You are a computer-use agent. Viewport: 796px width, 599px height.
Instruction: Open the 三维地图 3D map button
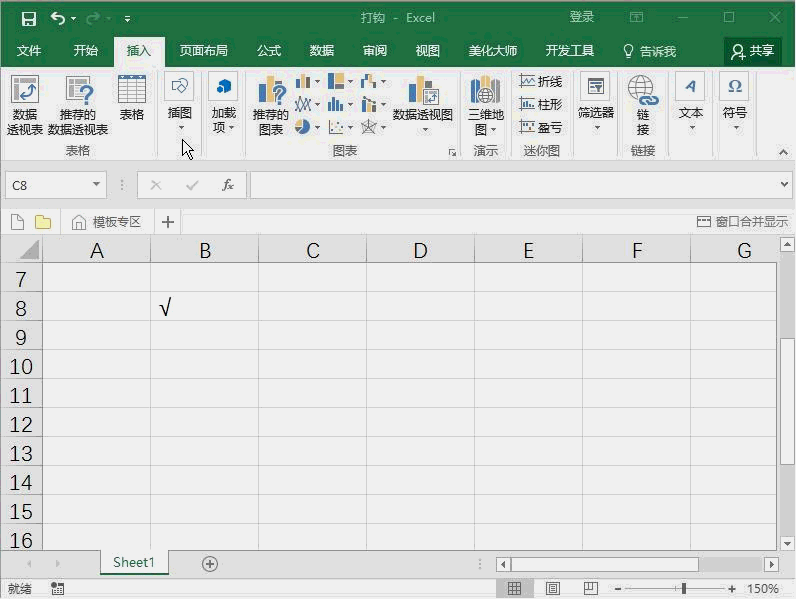[x=486, y=106]
